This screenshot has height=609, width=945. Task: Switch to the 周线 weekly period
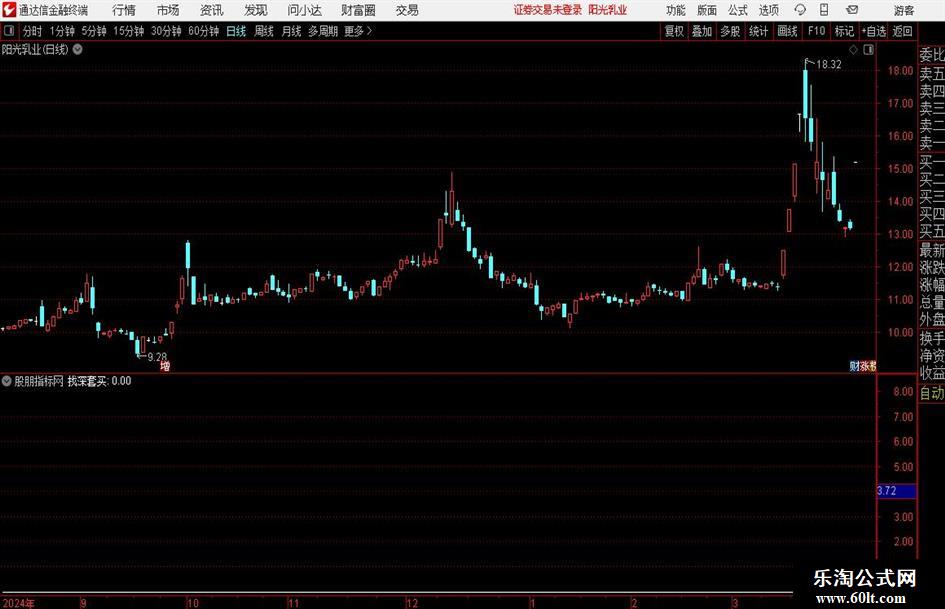coord(263,31)
